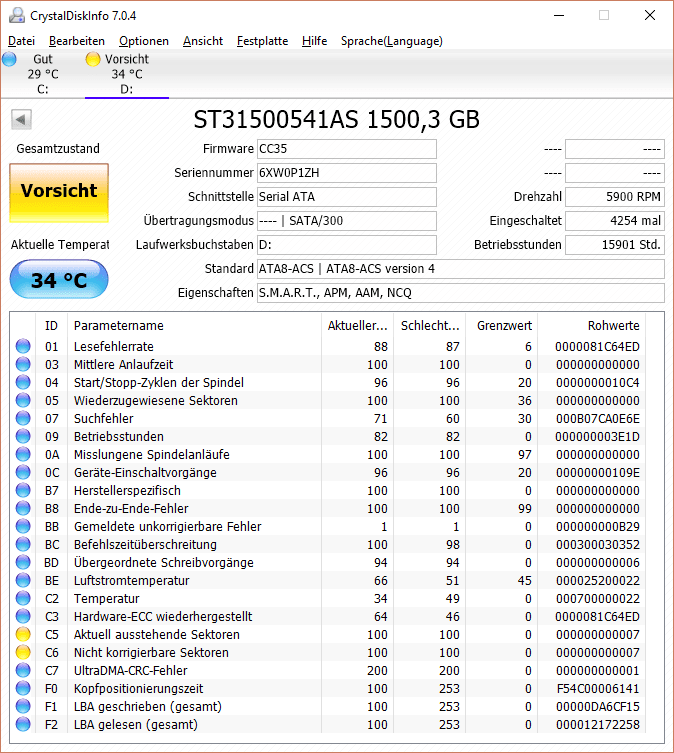
Task: Click the Betriebsstunden field 15901 Std.
Action: tap(615, 245)
